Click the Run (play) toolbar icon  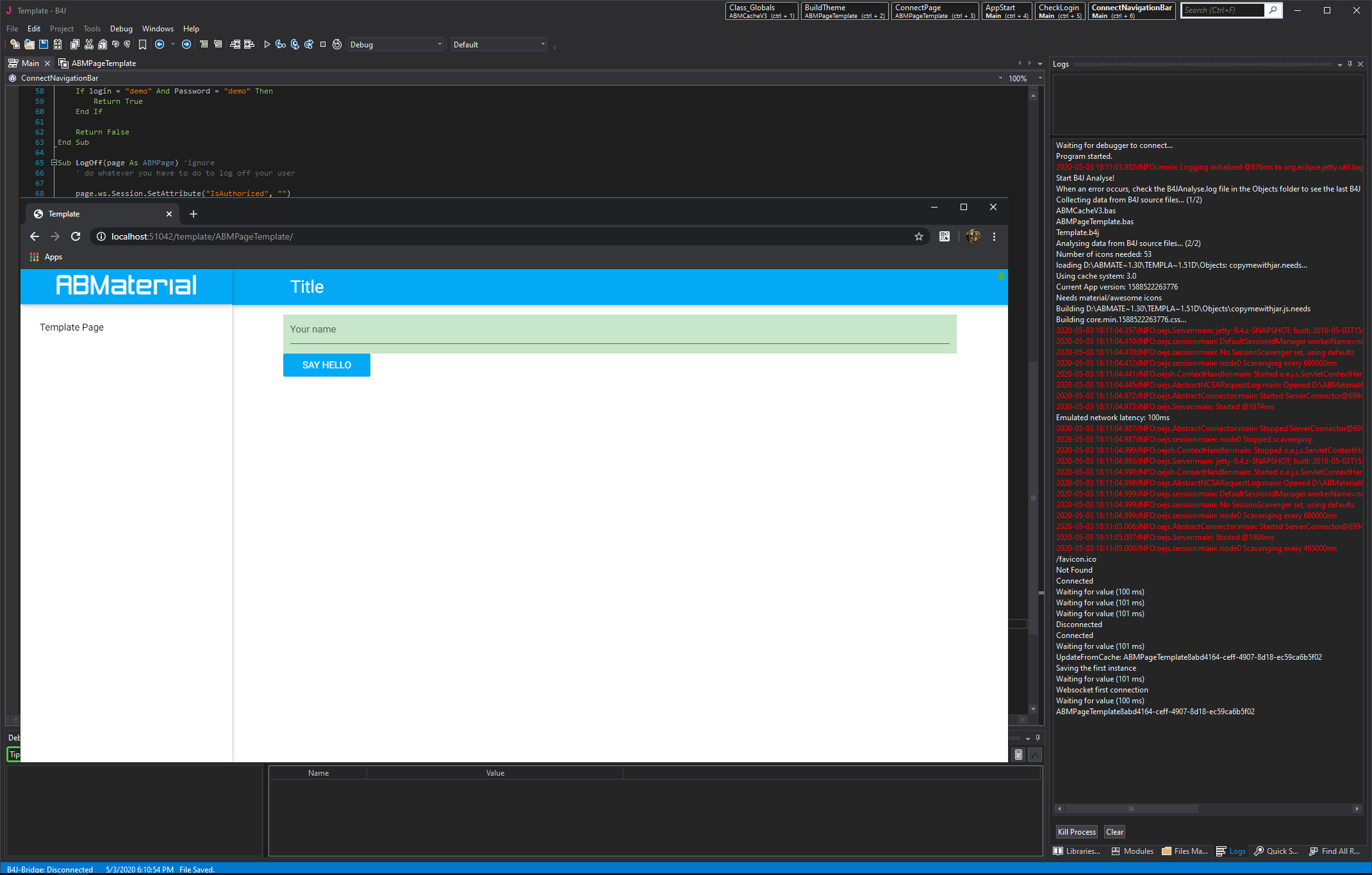(x=267, y=44)
